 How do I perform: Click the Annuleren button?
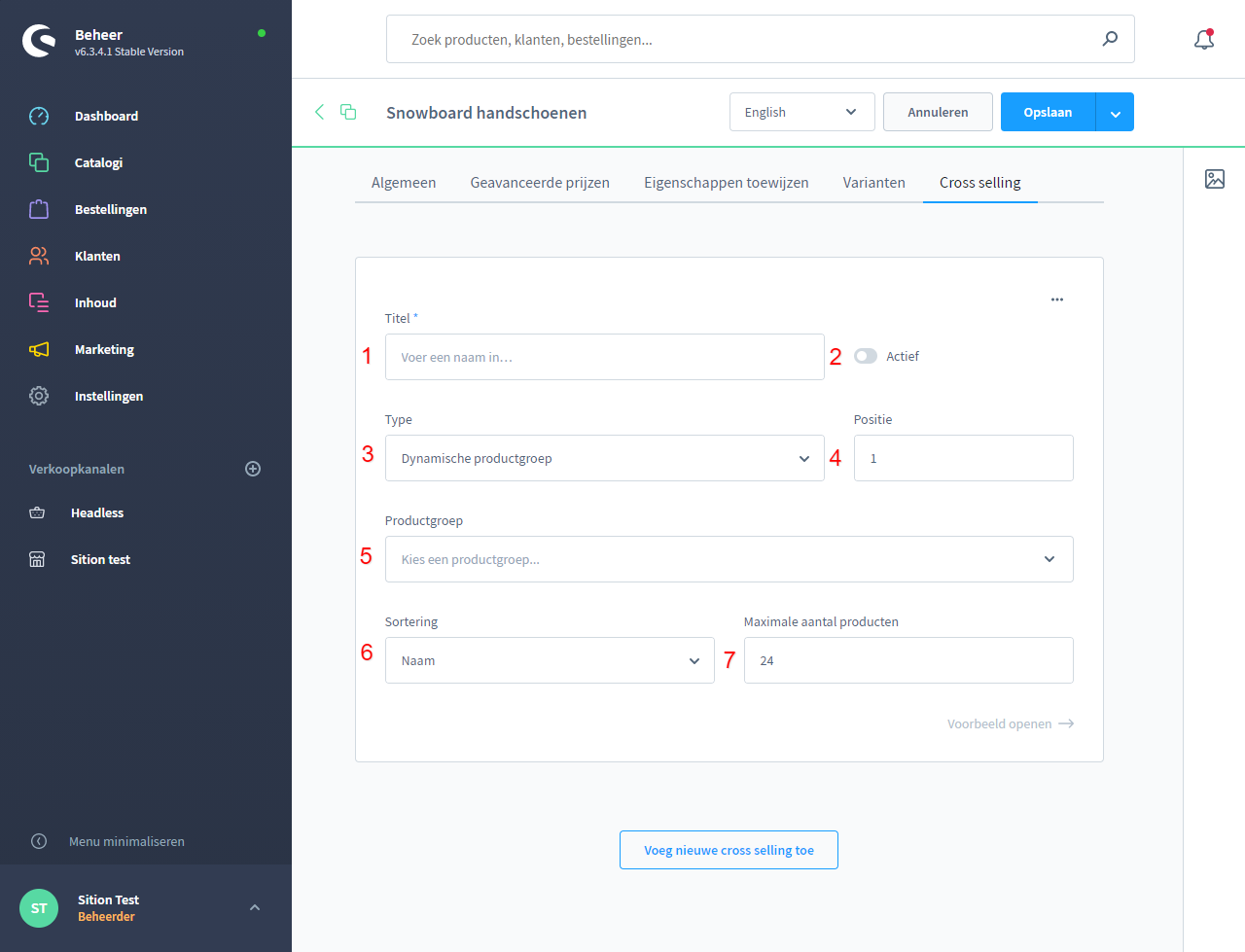[938, 112]
